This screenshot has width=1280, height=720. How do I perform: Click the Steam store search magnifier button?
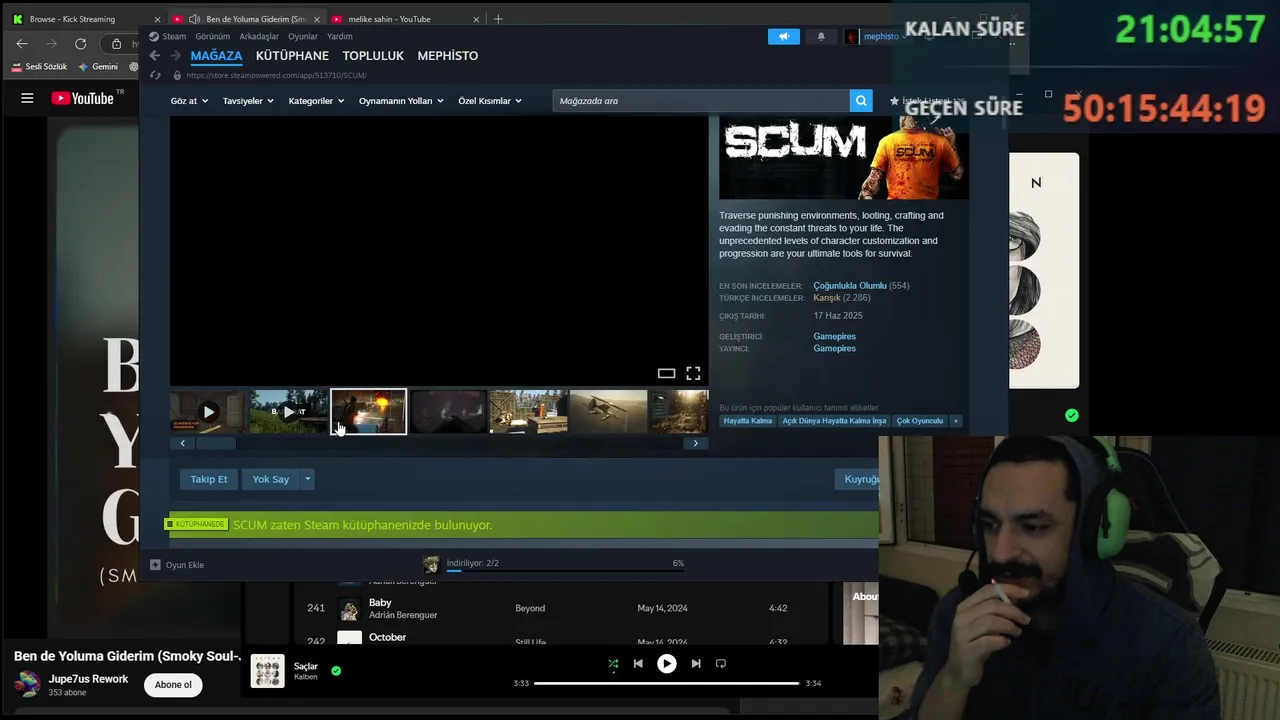861,101
